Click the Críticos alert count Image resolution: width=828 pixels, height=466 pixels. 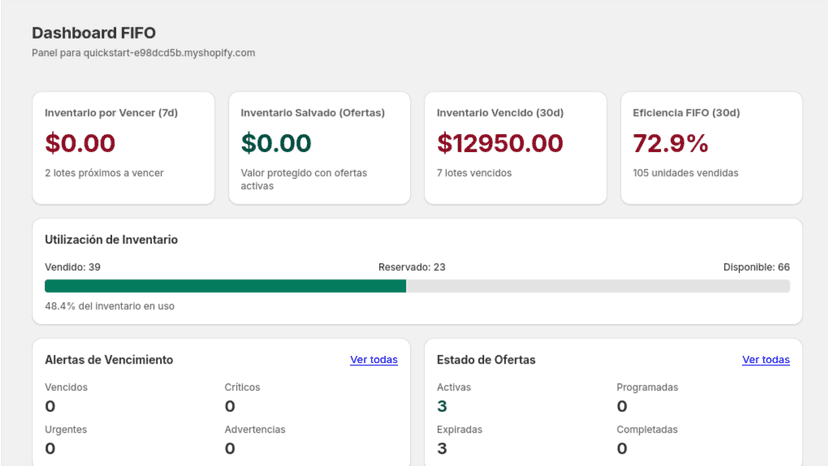[230, 406]
